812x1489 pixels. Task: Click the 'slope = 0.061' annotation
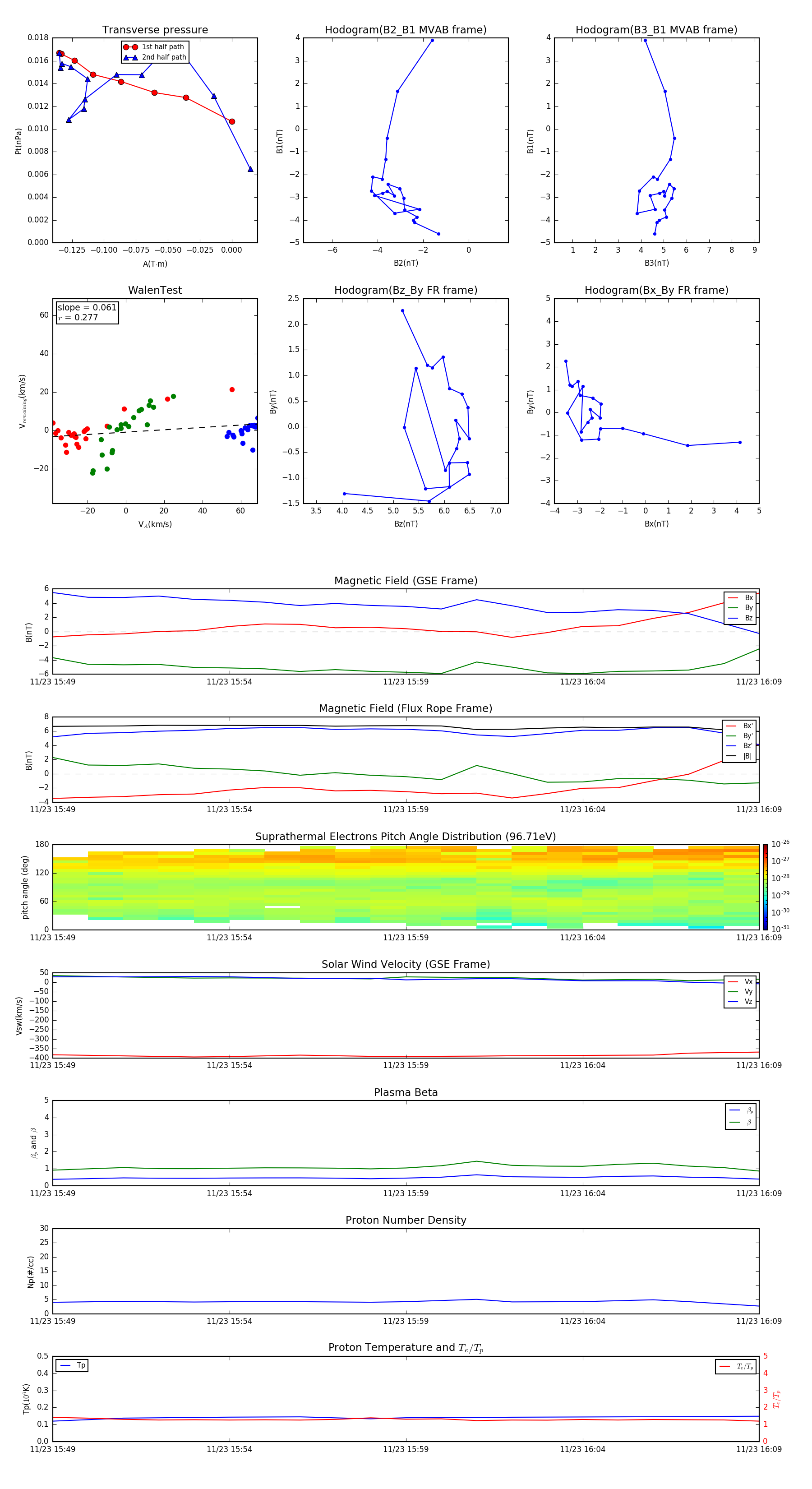pyautogui.click(x=87, y=308)
